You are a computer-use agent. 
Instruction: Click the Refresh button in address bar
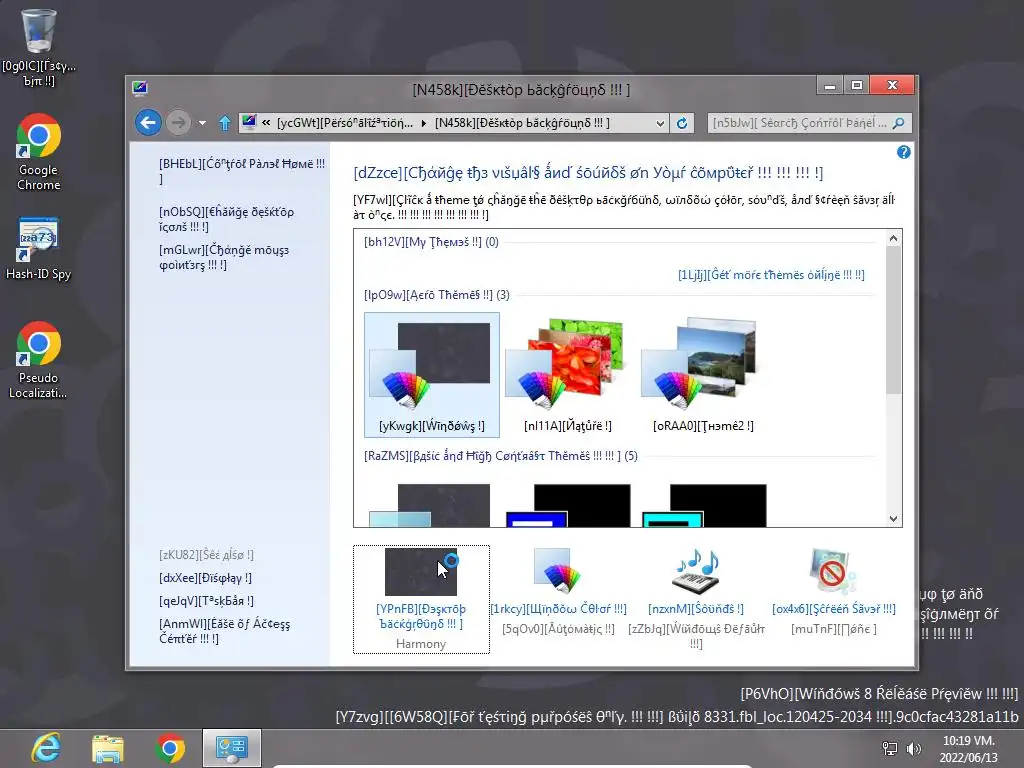click(682, 123)
